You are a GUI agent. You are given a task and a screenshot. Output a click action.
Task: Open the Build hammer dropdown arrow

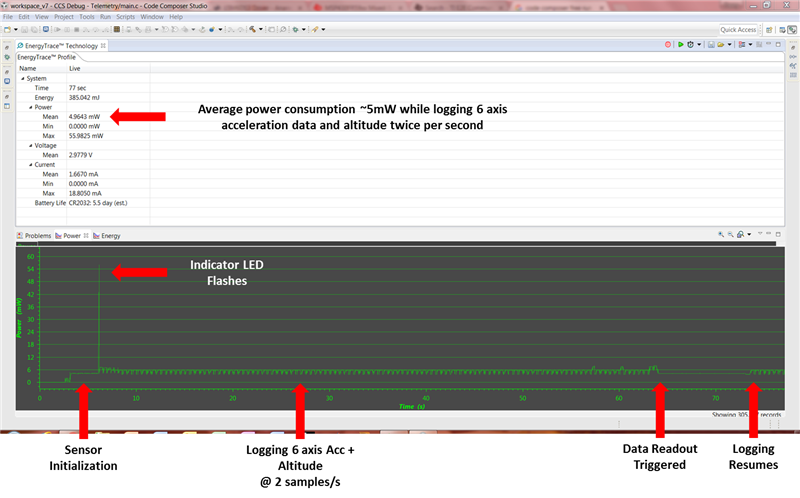coord(261,30)
